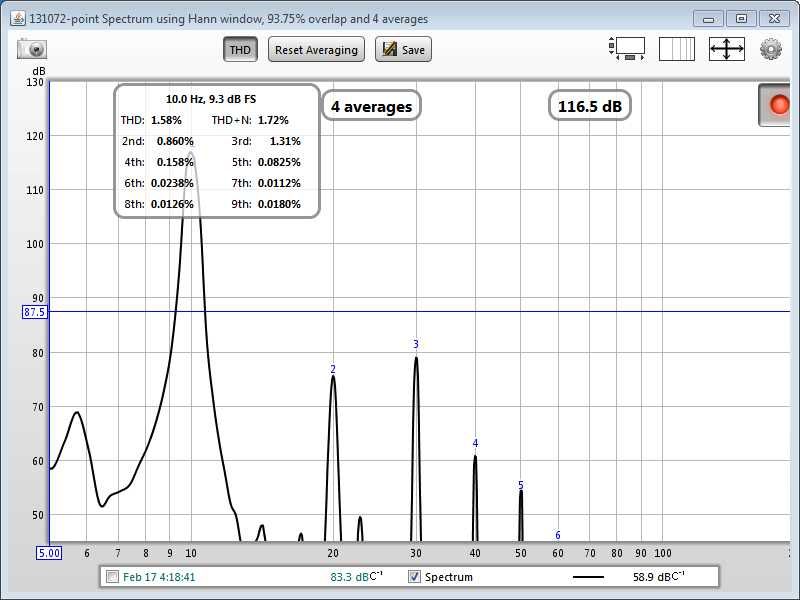
Task: Click the 58.9 dBC Spectrum legend value
Action: [x=658, y=577]
